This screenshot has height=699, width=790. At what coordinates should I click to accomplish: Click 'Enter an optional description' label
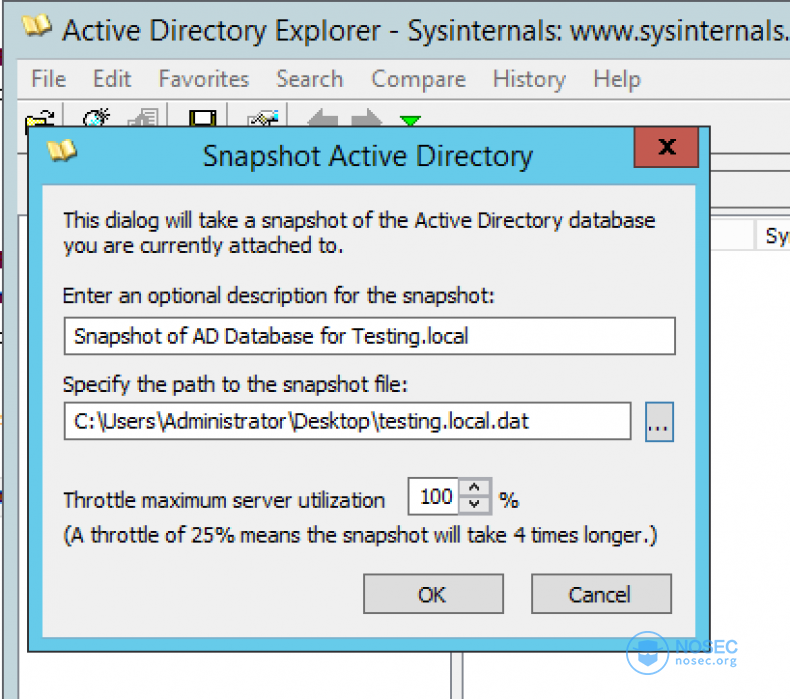(279, 296)
